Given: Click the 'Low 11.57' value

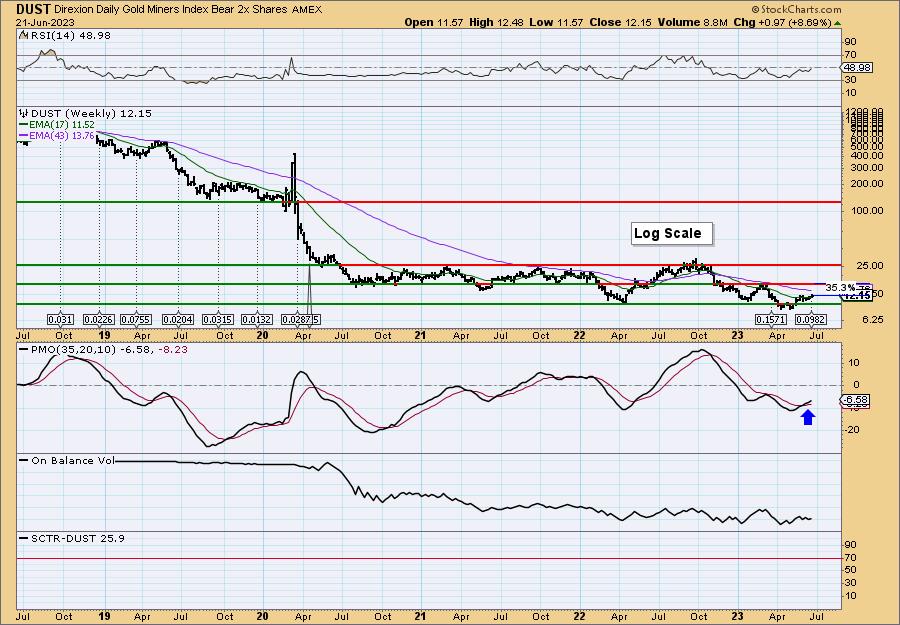Looking at the screenshot, I should (x=554, y=22).
